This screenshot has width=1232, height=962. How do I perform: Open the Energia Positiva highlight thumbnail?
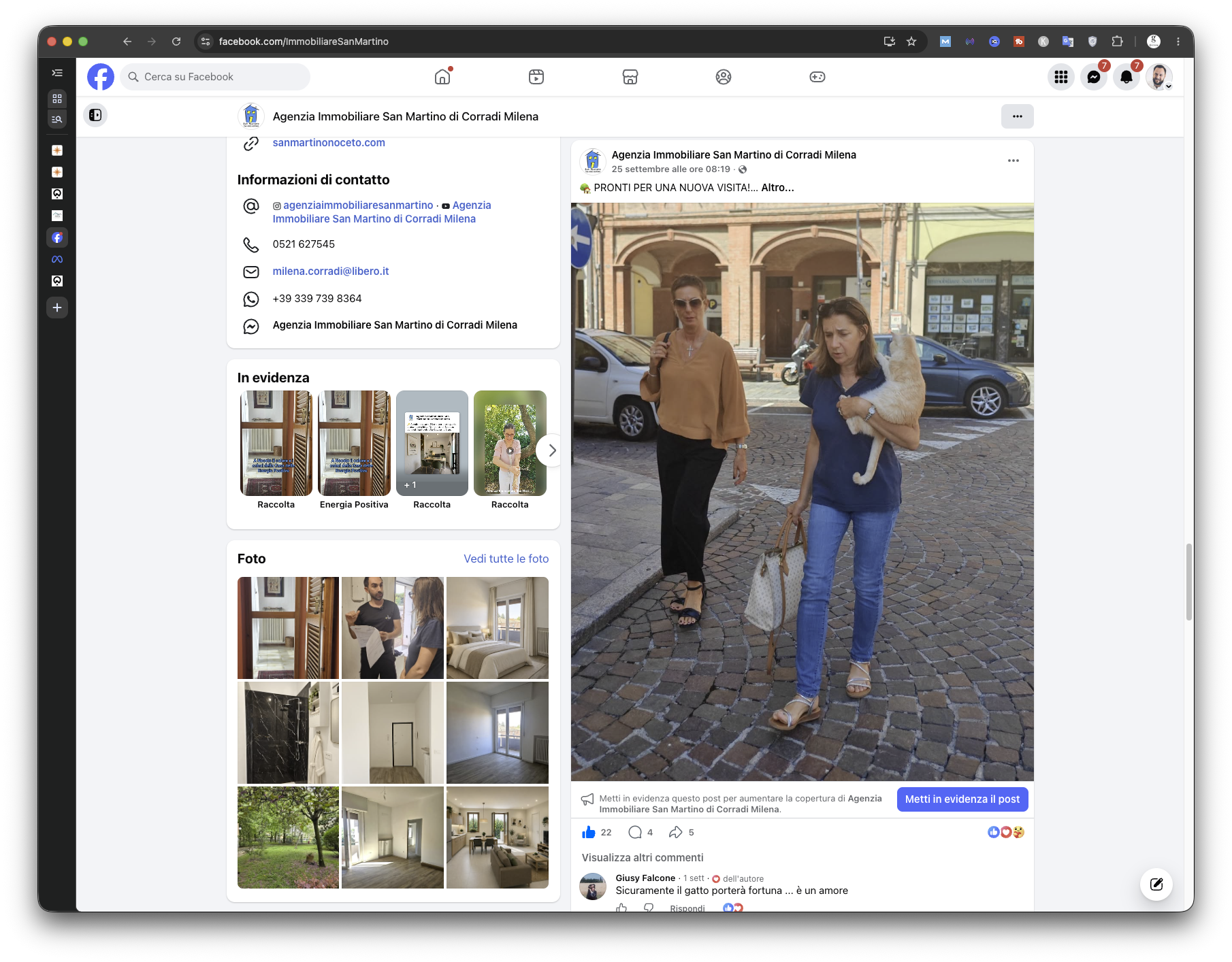coord(354,443)
